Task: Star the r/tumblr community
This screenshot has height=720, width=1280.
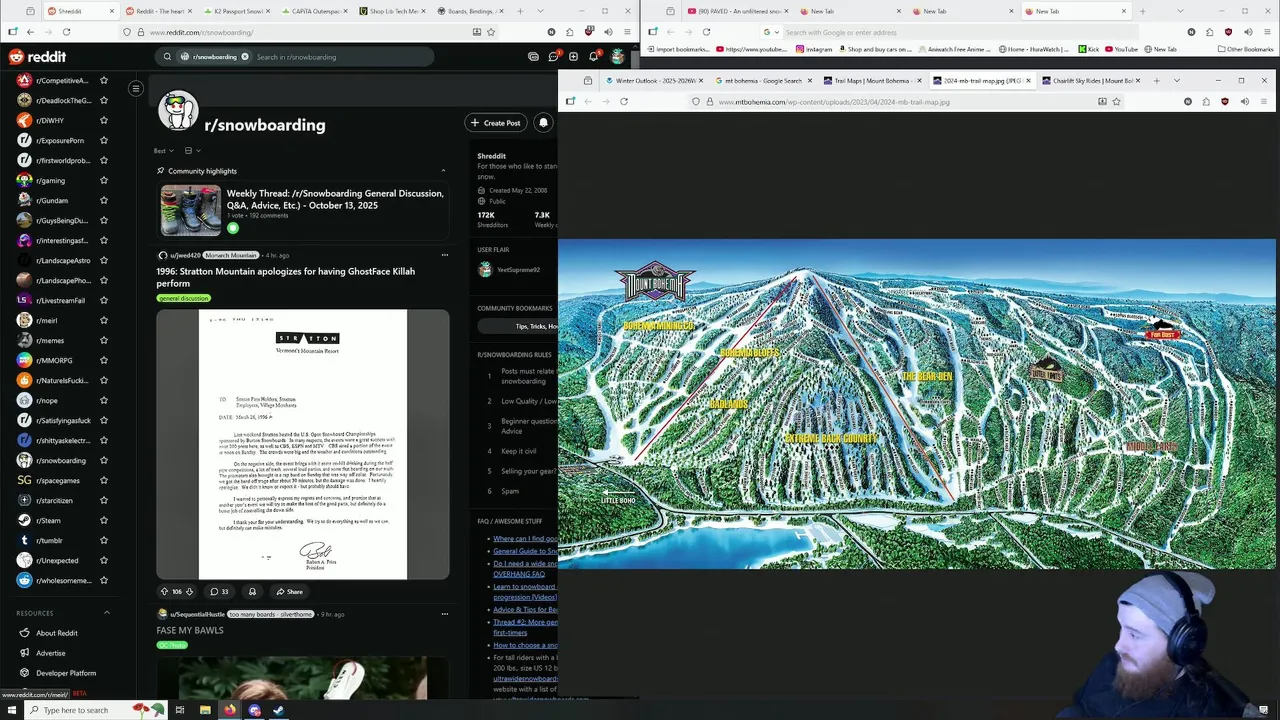Action: coord(104,540)
